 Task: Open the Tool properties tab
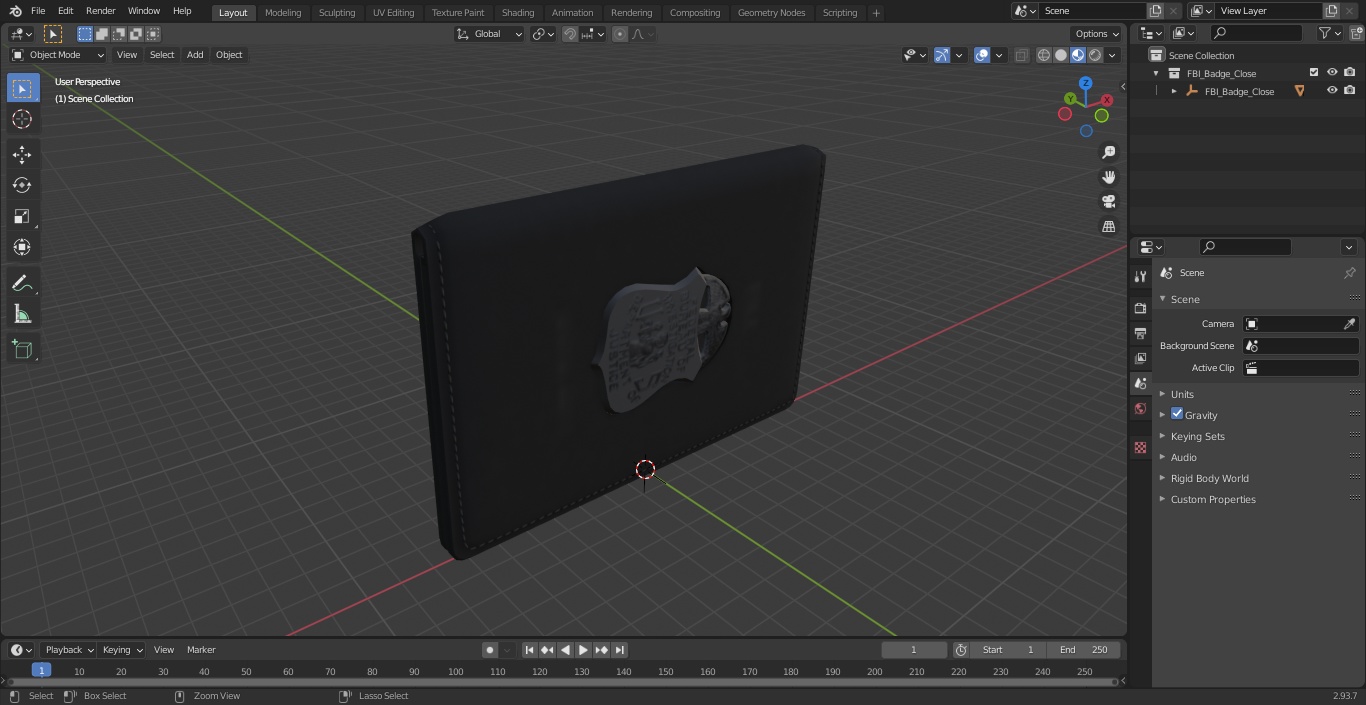[1140, 276]
